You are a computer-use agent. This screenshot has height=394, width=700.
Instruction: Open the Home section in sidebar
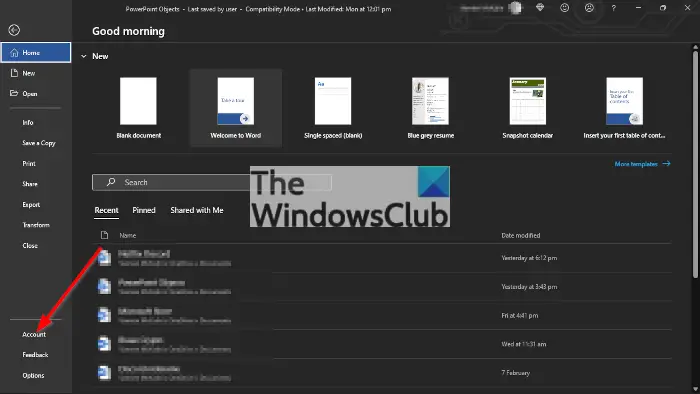pyautogui.click(x=36, y=53)
